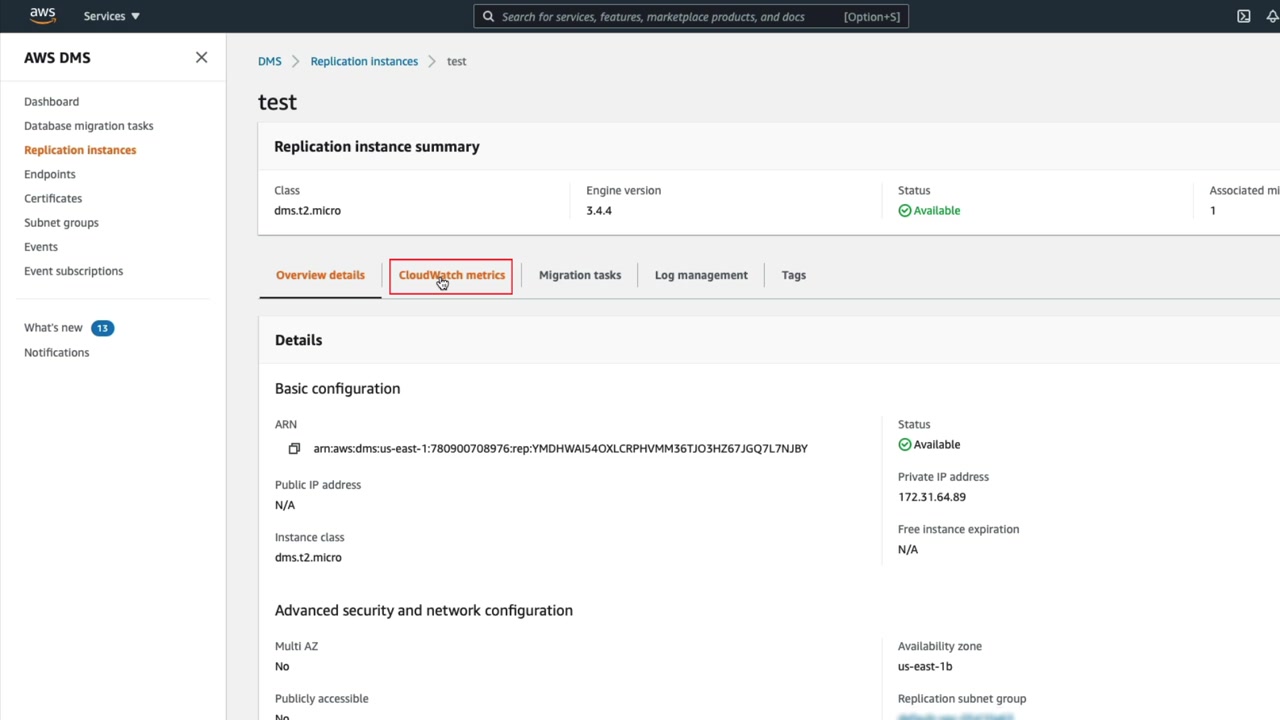Copy the ARN using the copy icon
This screenshot has width=1280, height=720.
(294, 449)
